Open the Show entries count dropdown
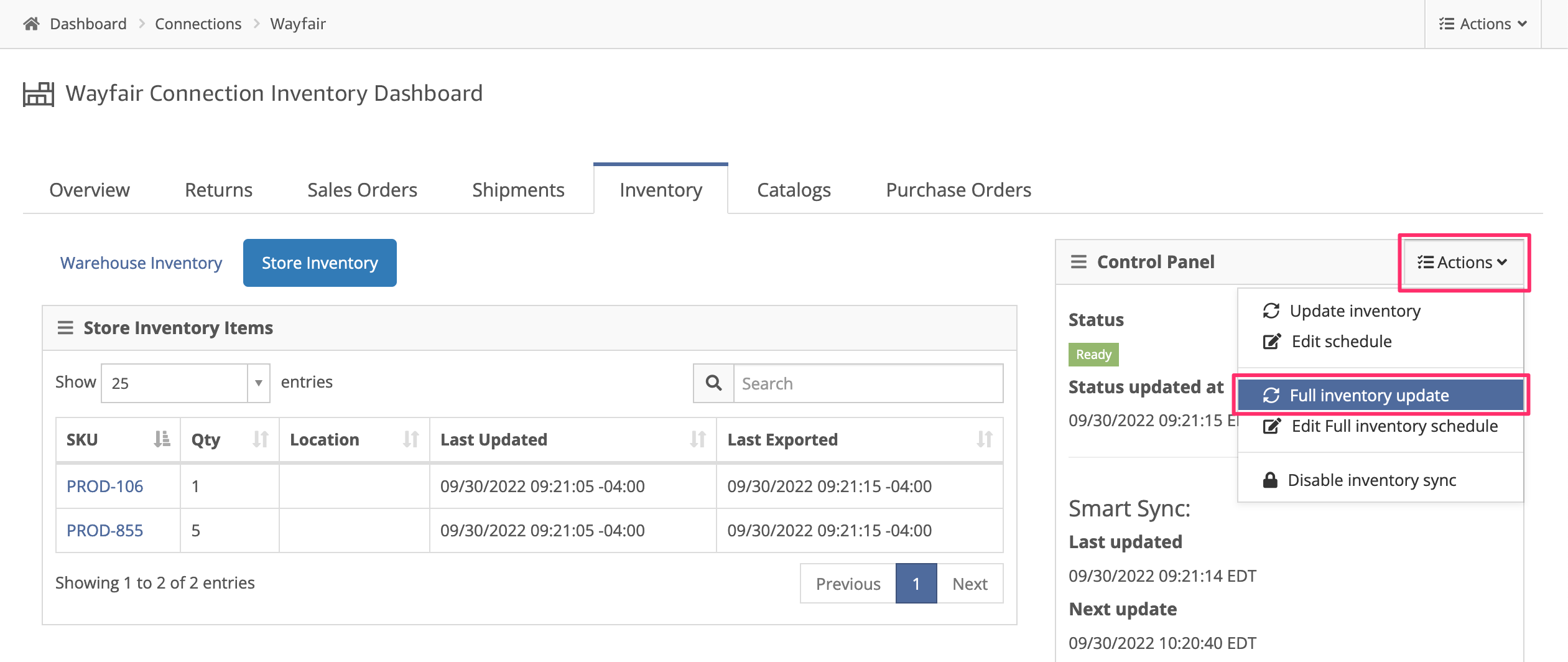Screen dimensions: 1568x662 185,383
